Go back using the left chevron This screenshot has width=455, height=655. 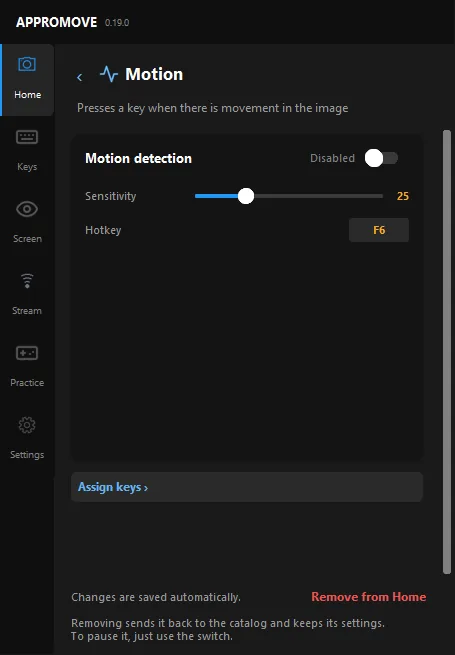click(79, 77)
